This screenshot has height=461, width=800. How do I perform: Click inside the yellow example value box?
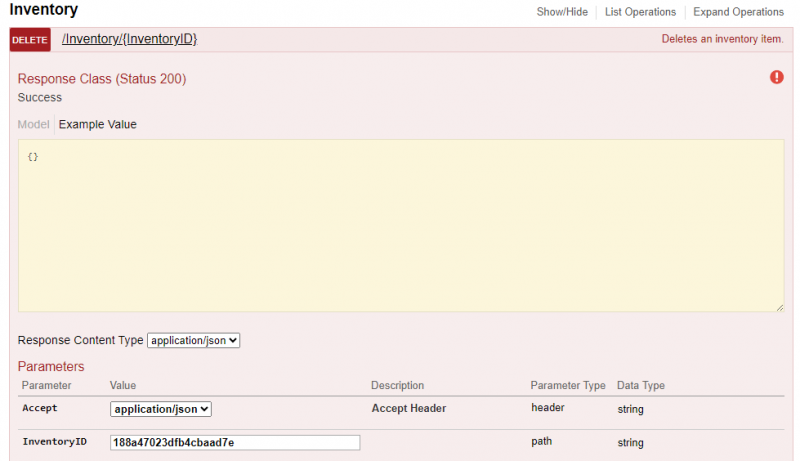coord(400,225)
